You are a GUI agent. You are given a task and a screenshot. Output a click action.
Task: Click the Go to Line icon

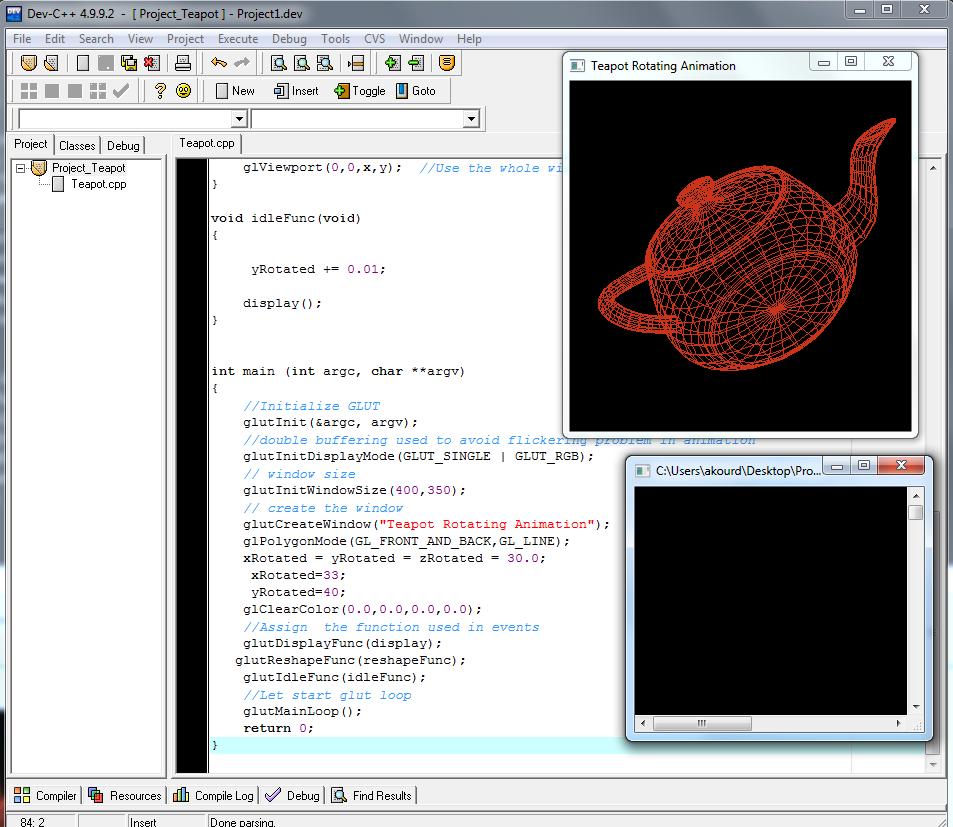356,63
